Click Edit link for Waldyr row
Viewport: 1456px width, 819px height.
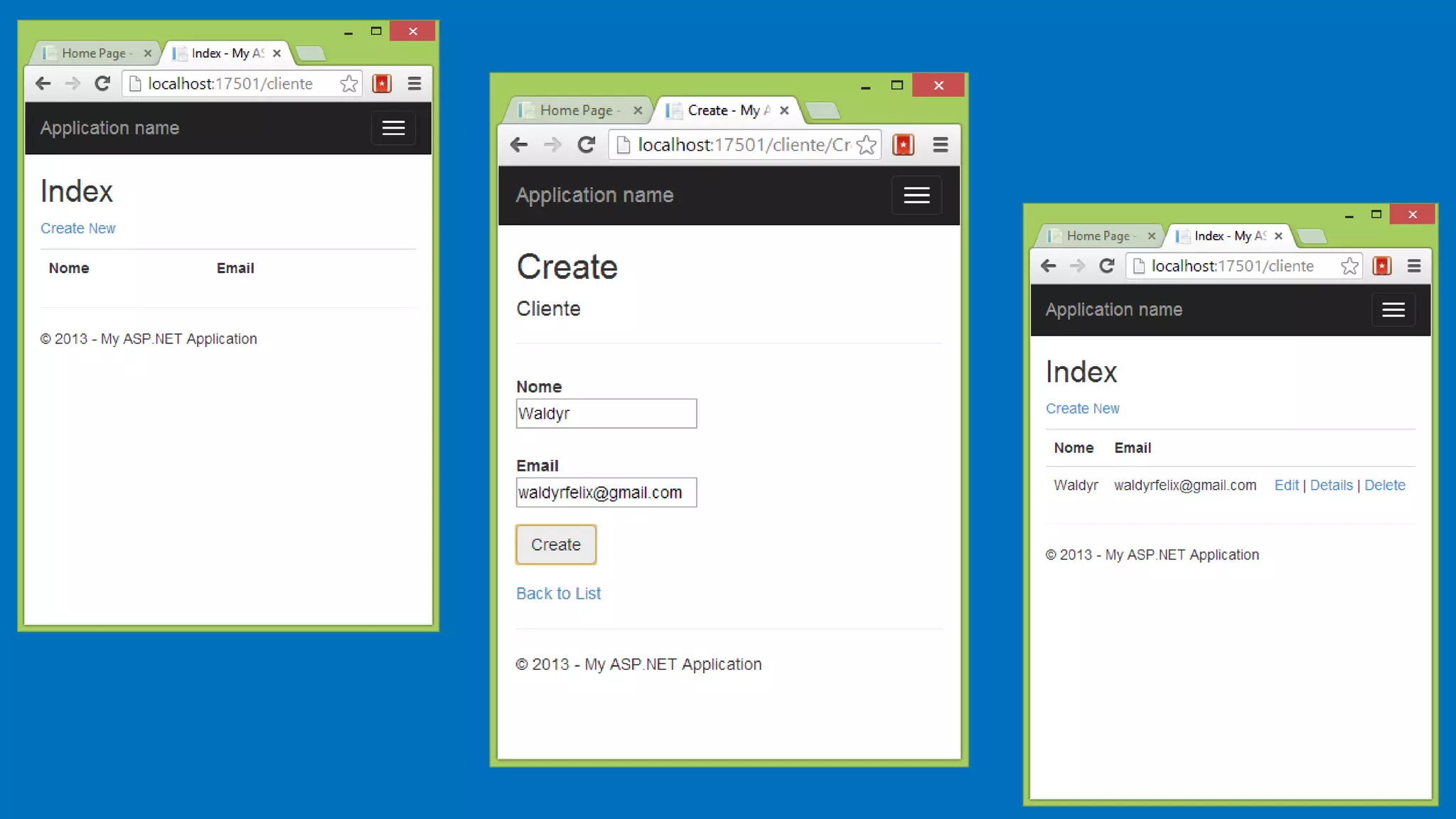pos(1286,485)
